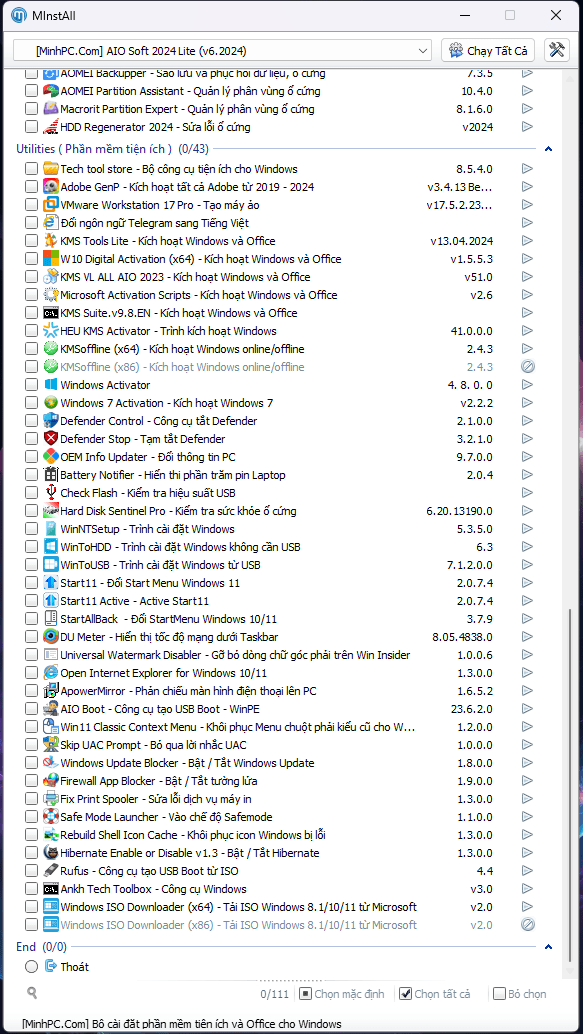
Task: Collapse the Utilities section chevron
Action: [548, 150]
